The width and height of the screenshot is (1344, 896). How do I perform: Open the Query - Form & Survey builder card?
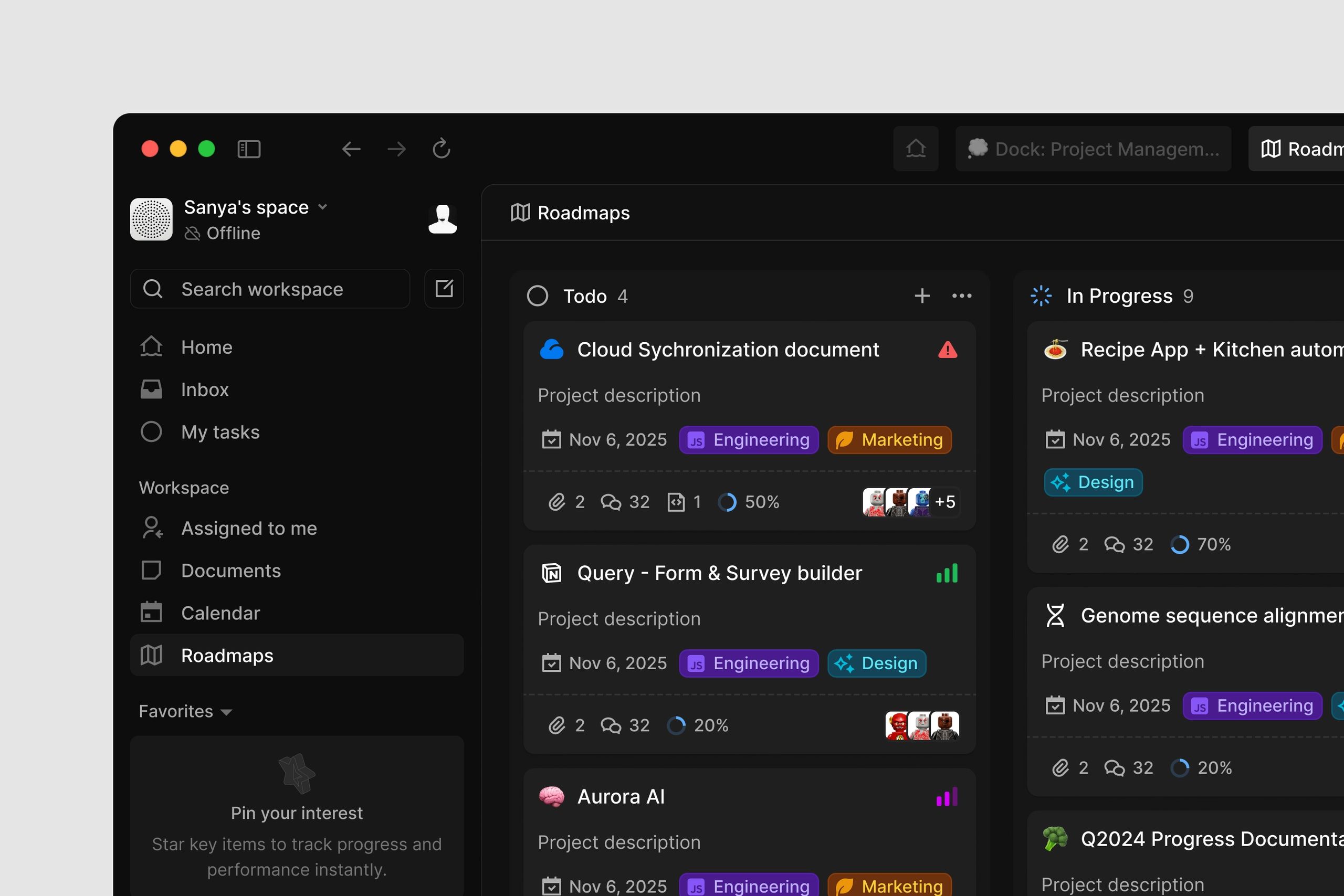pos(750,650)
